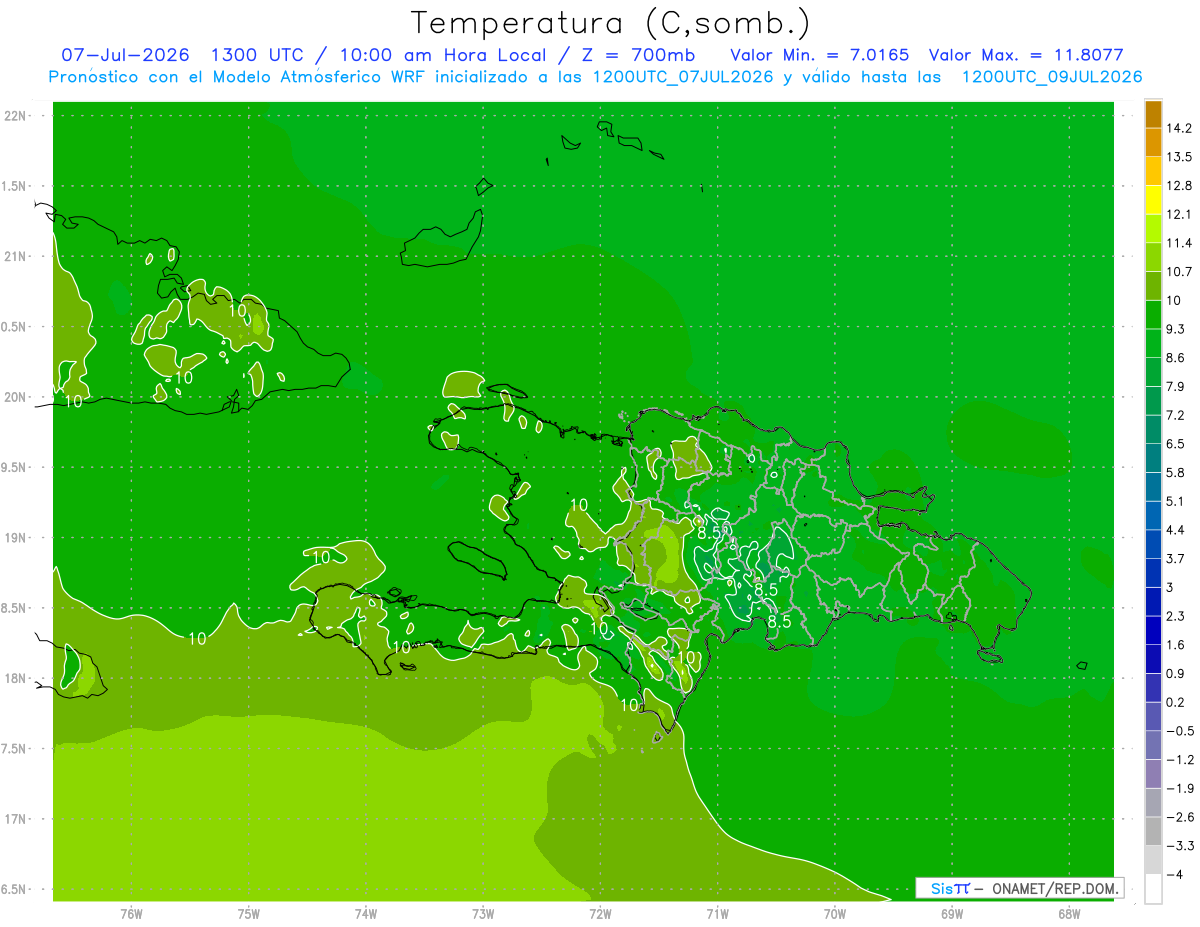Click the '-2.6' color scale value
1200x927 pixels.
[x=1180, y=817]
